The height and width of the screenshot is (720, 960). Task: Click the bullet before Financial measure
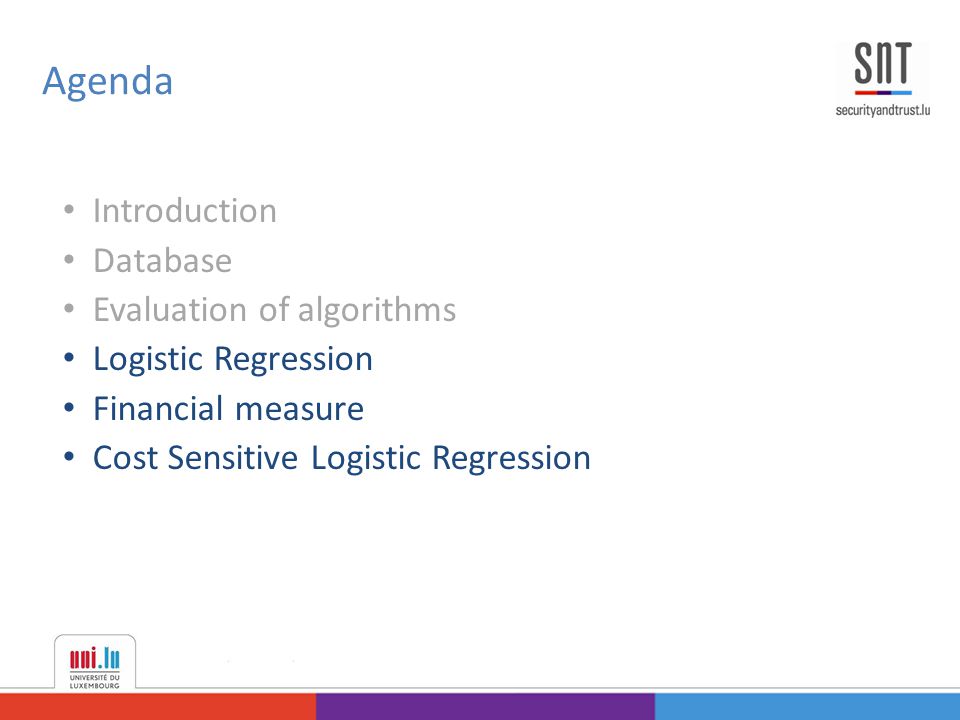(69, 407)
